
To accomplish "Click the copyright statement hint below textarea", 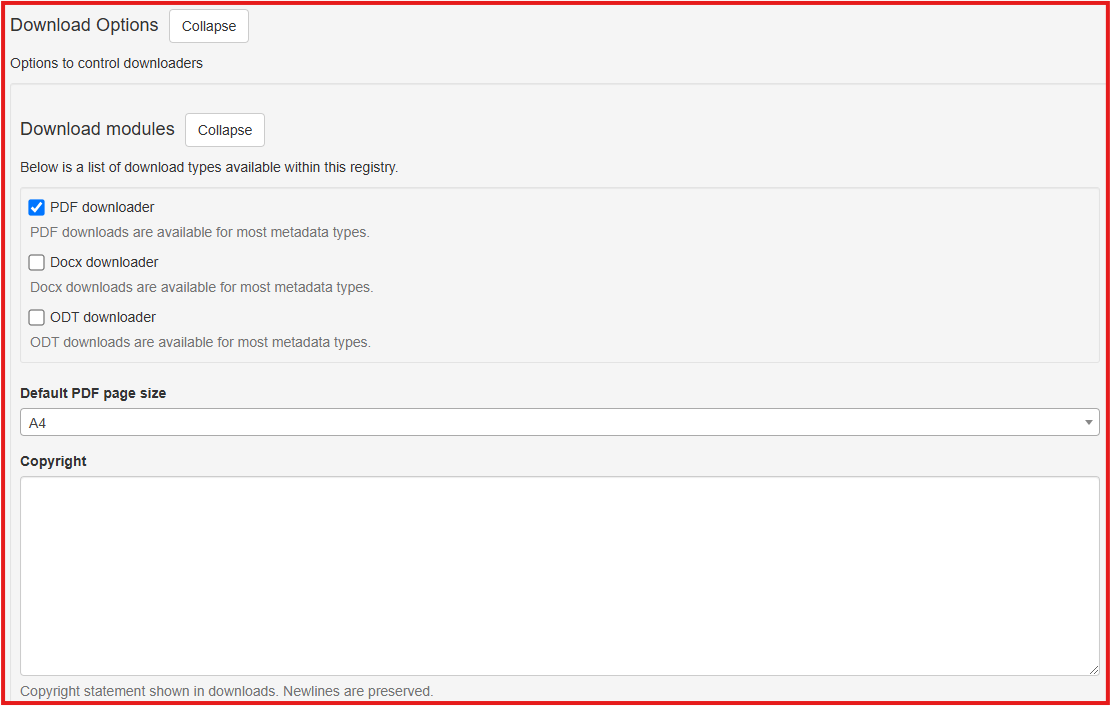I will pos(226,691).
